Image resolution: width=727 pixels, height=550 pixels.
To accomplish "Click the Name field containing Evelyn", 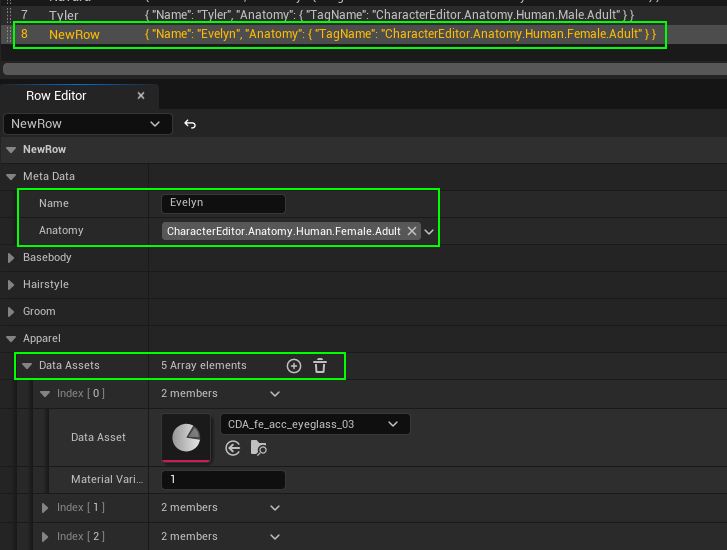I will click(223, 203).
